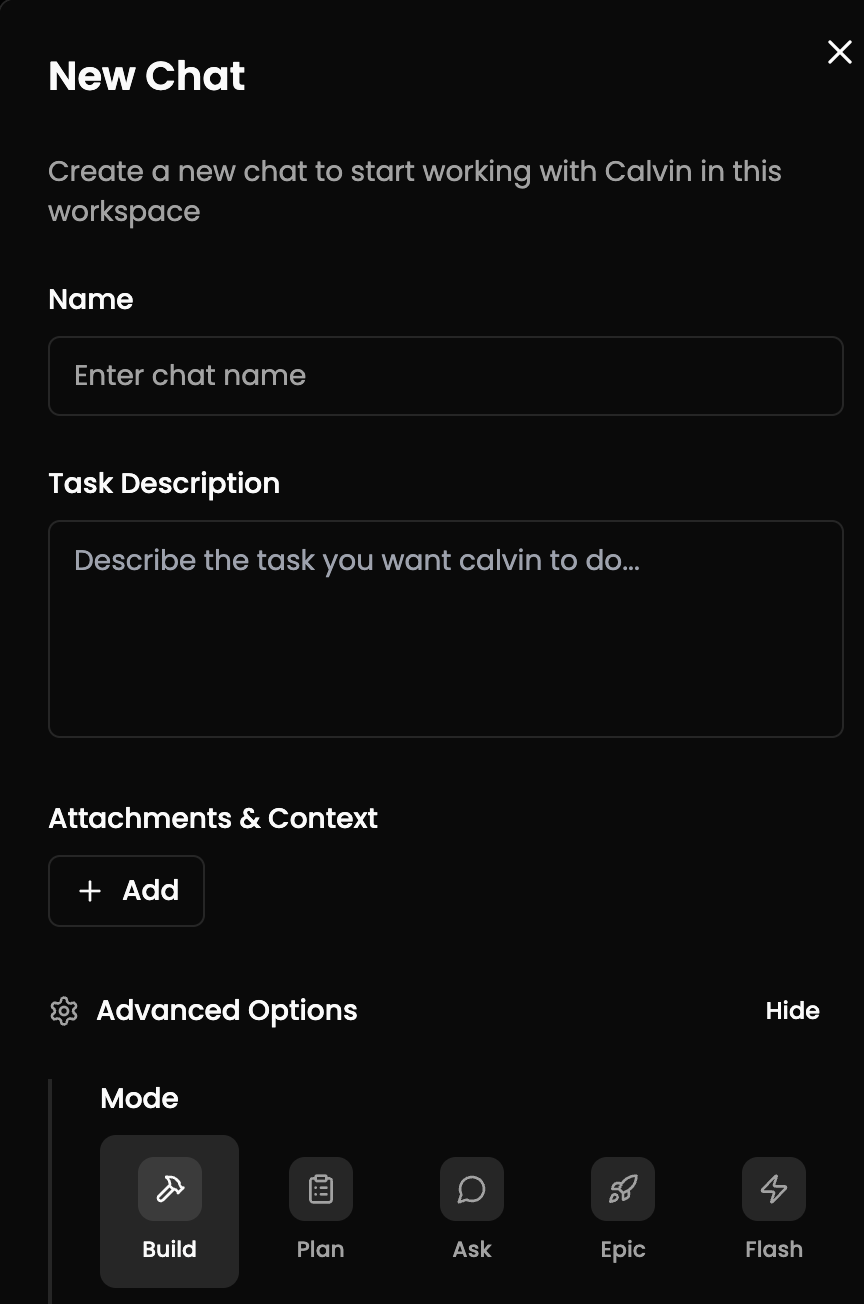The image size is (864, 1304).
Task: Click the Advanced Options gear icon
Action: point(64,1011)
